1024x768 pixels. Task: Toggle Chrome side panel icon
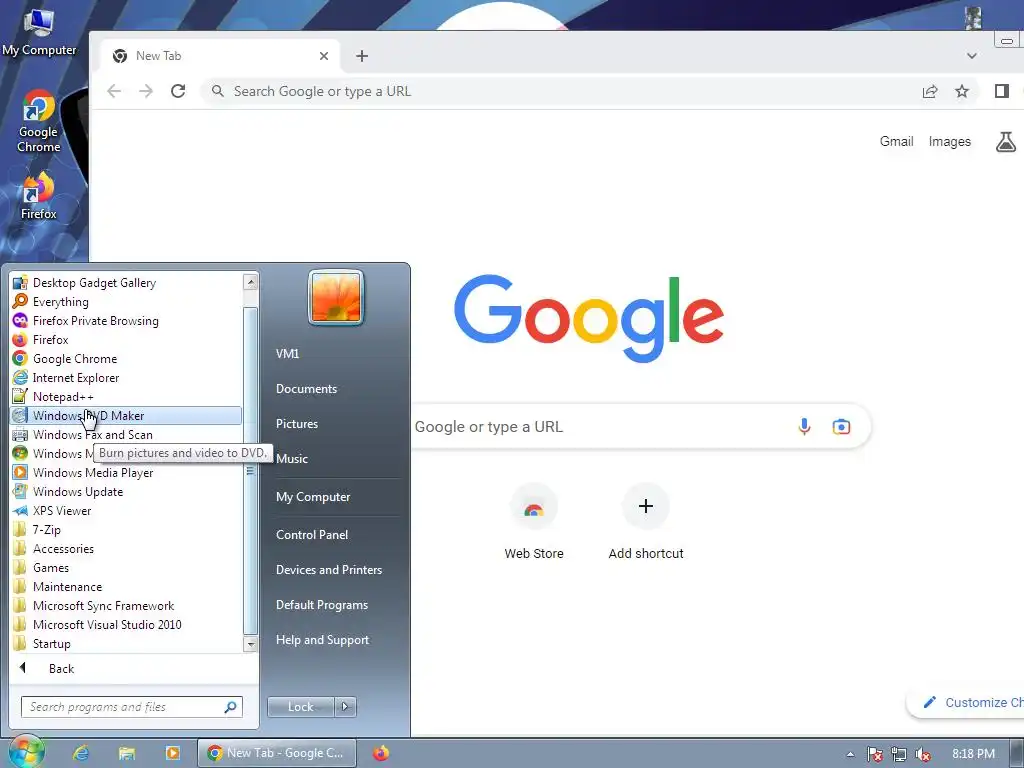(1002, 91)
